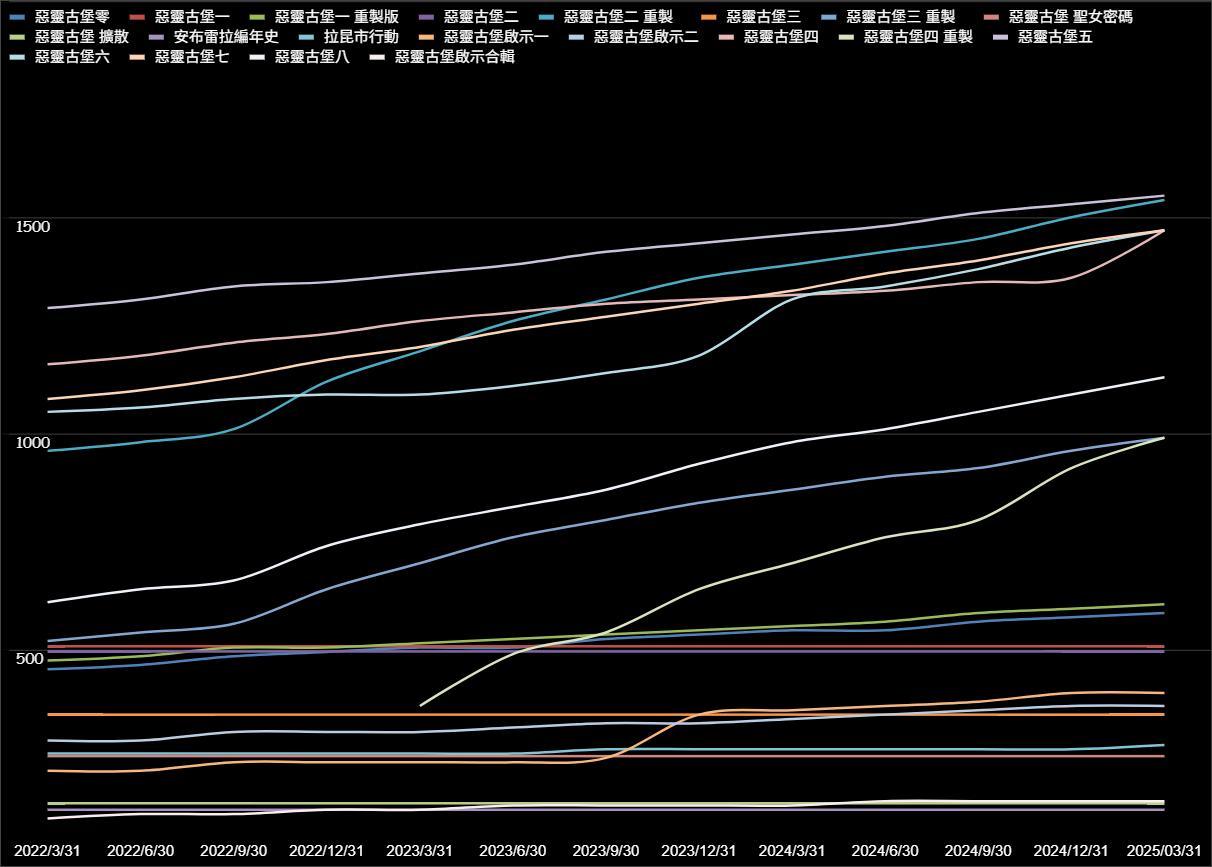Toggle 惡靈古堡二 legend item

point(467,17)
